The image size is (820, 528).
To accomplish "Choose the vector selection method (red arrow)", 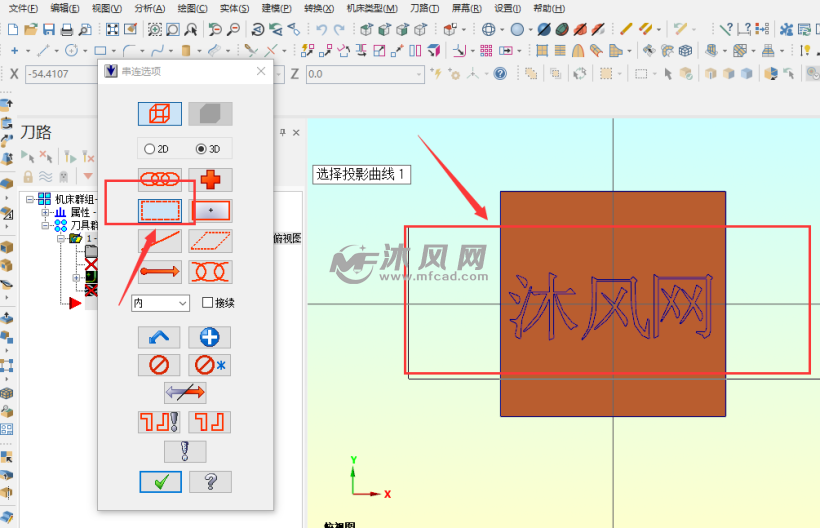I will click(x=160, y=272).
